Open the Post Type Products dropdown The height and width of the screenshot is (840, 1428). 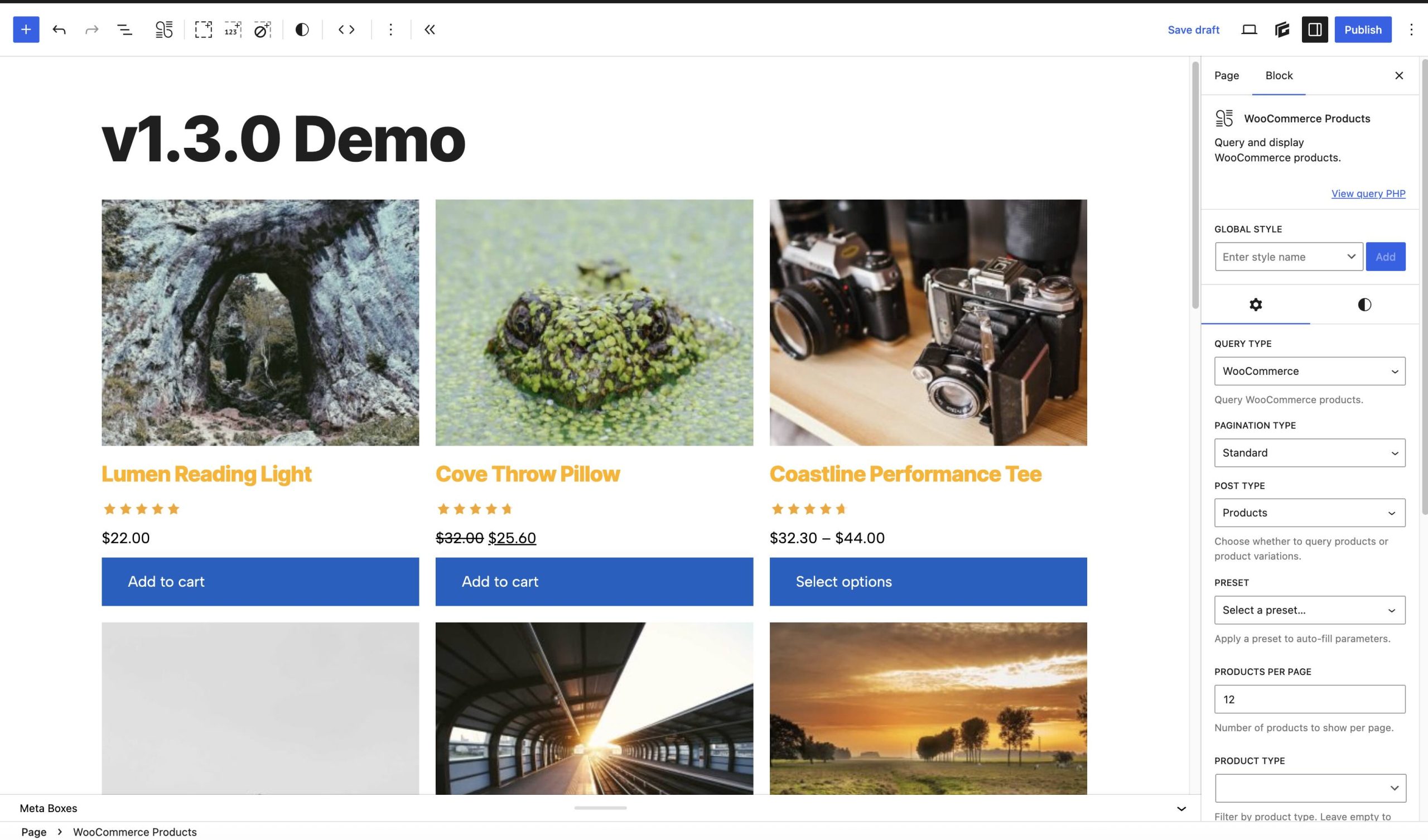1310,513
